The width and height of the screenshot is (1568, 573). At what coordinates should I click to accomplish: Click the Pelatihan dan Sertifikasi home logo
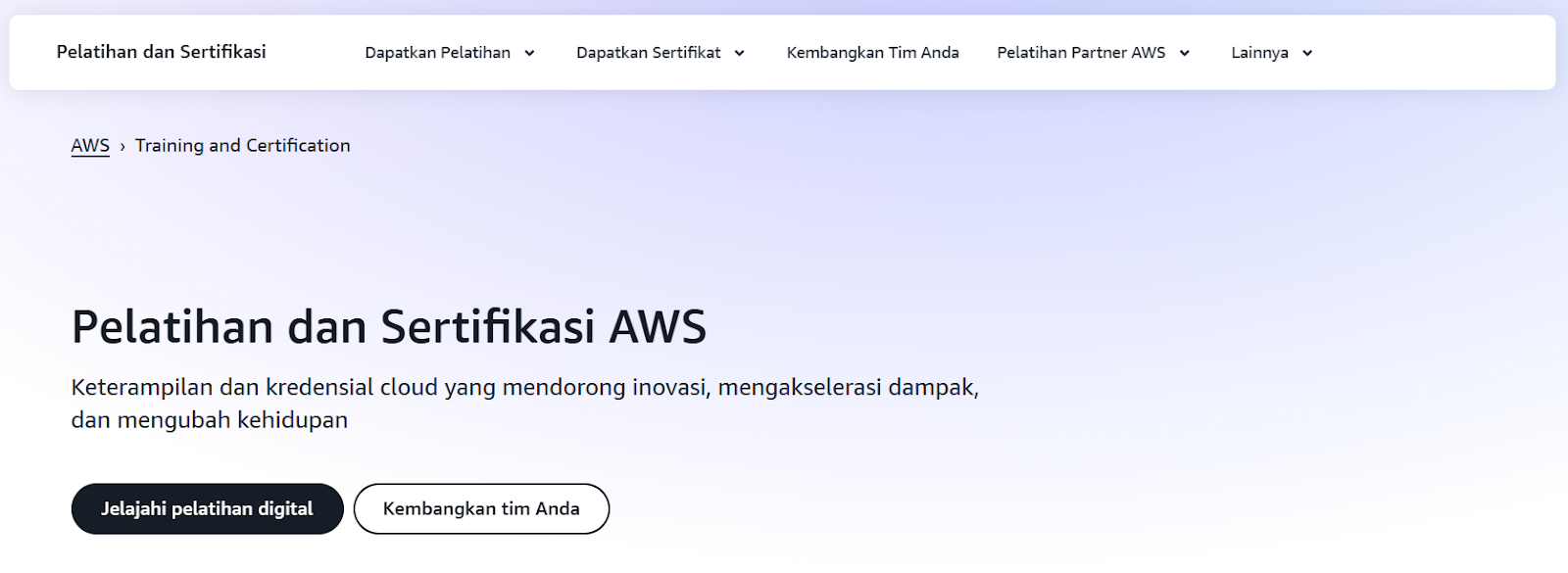[x=162, y=52]
